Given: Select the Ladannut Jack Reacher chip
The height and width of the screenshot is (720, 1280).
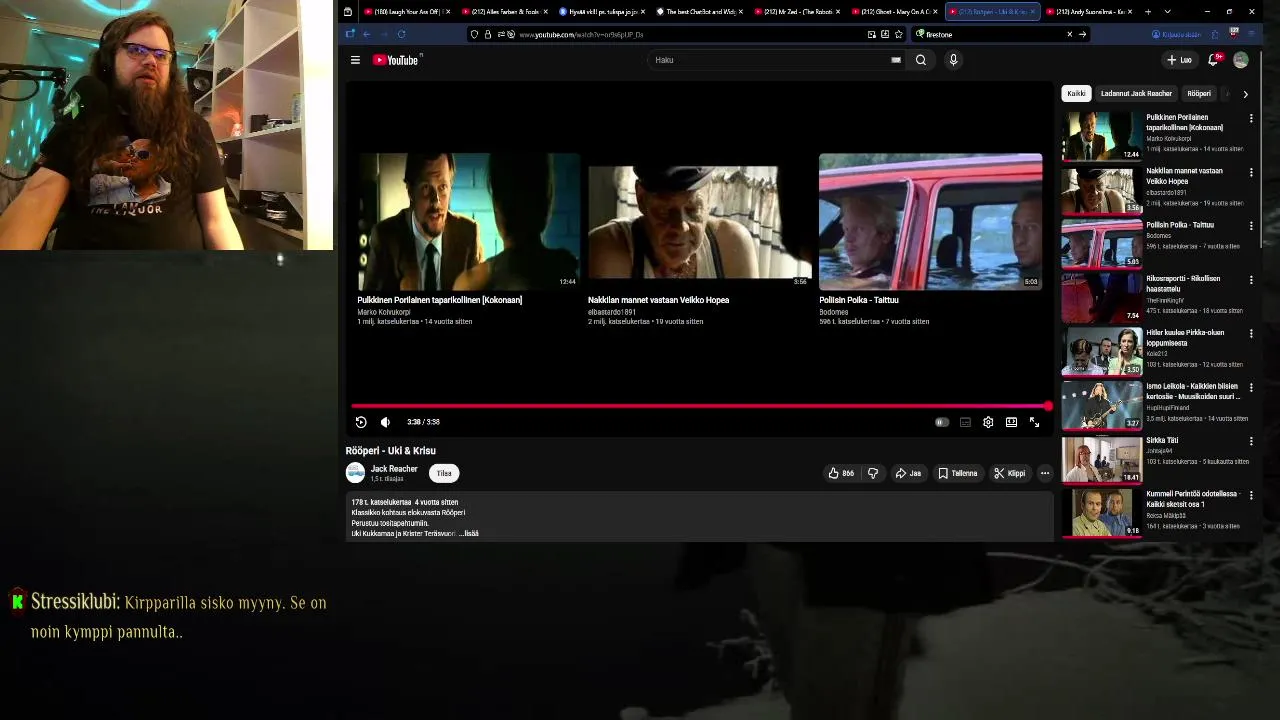Looking at the screenshot, I should [1136, 94].
